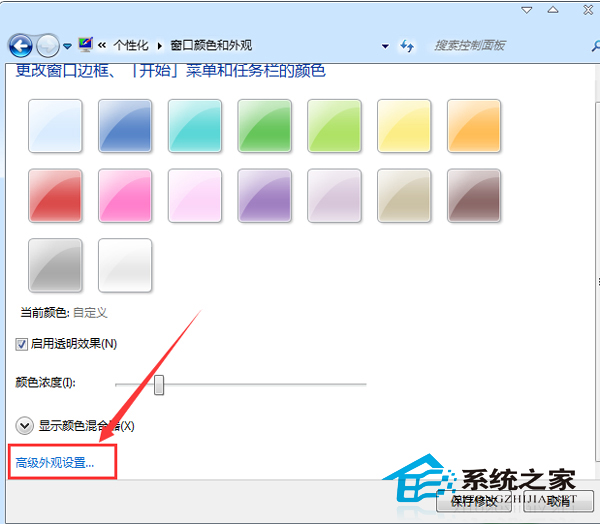Viewport: 600px width, 524px height.
Task: Open 高级外观设置 link
Action: 54,463
